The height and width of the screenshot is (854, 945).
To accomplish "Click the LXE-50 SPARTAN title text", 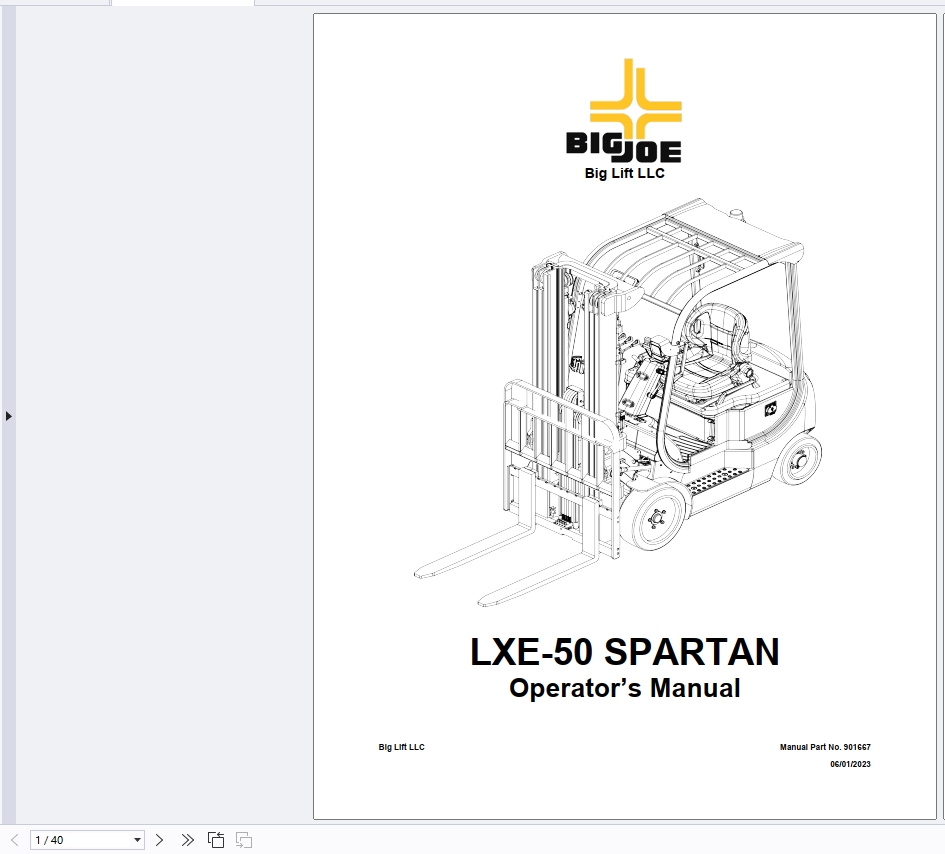I will click(x=626, y=651).
